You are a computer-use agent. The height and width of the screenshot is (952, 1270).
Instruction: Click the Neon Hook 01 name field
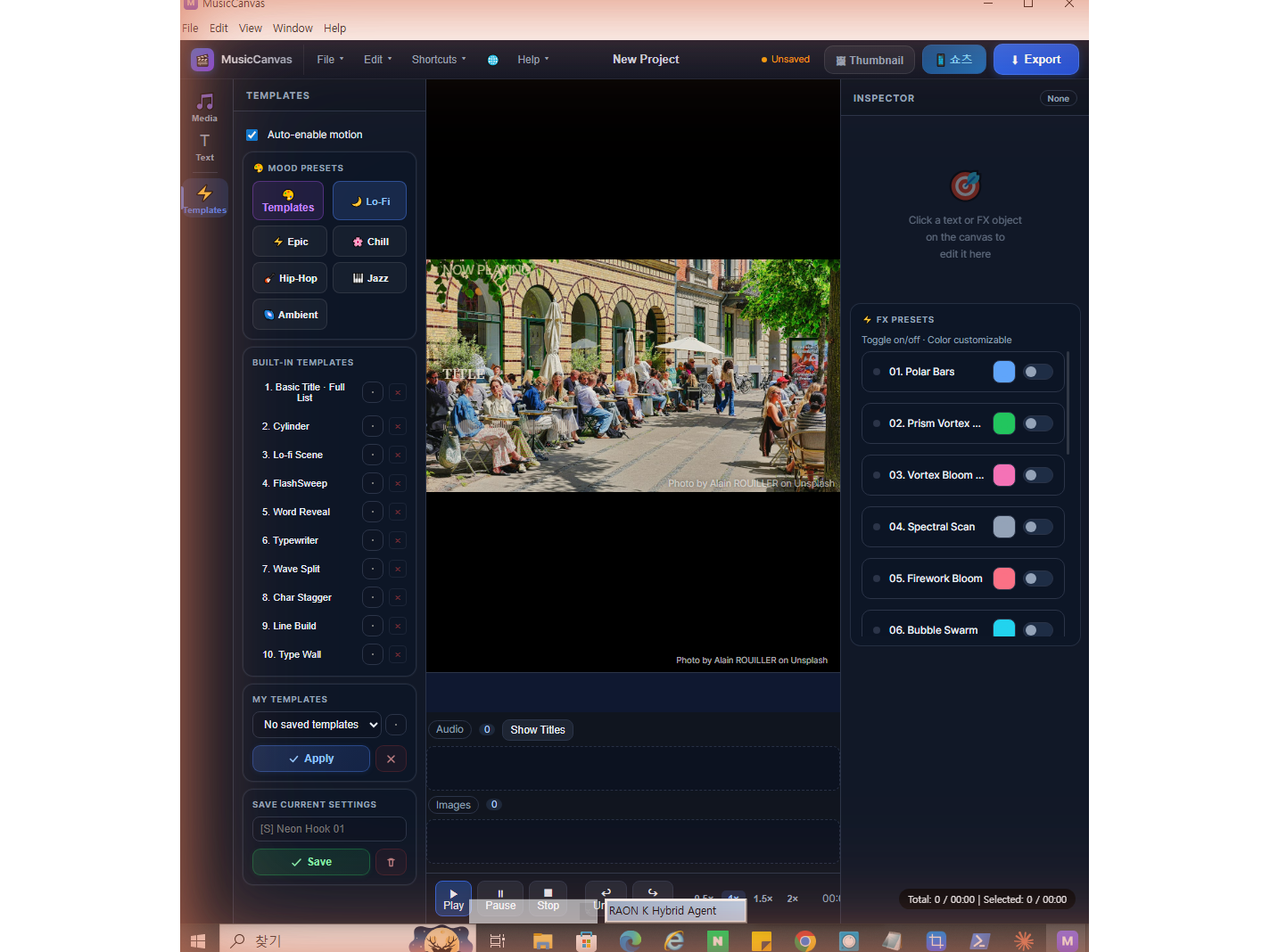pos(329,829)
